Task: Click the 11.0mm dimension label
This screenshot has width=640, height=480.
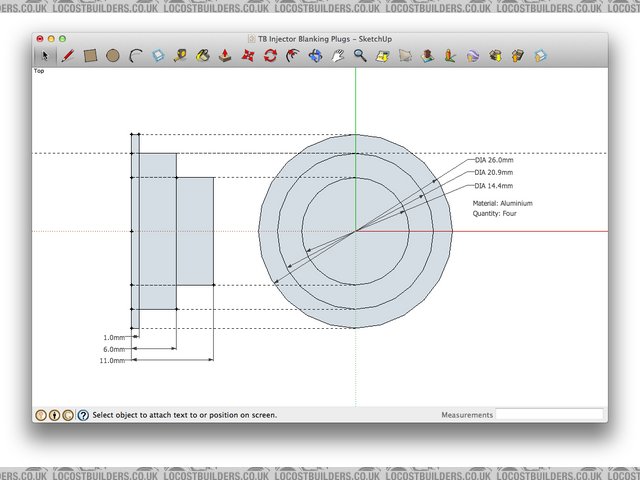Action: 112,361
